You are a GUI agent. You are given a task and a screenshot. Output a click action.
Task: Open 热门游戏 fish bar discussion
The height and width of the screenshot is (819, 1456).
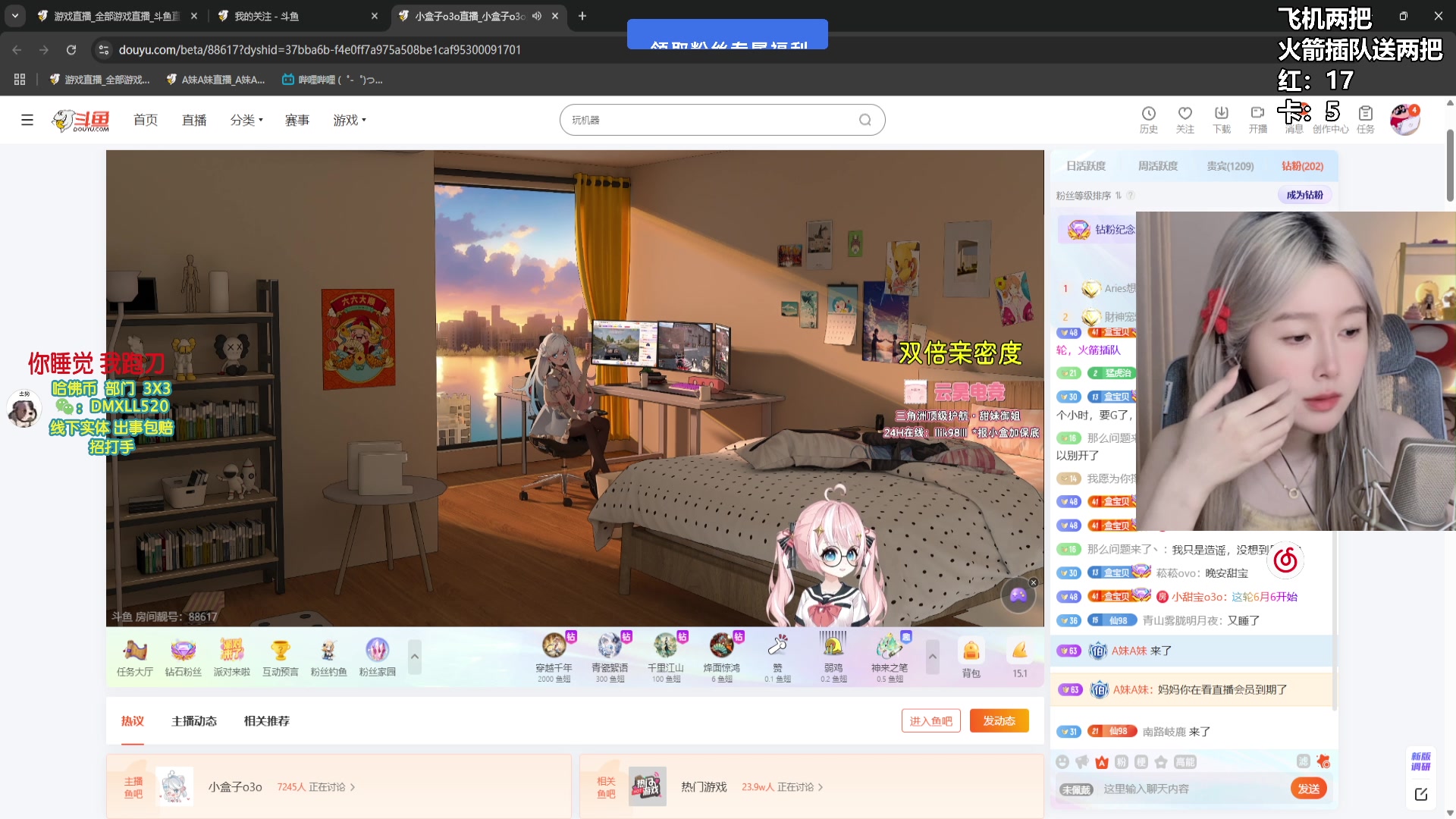point(811,786)
